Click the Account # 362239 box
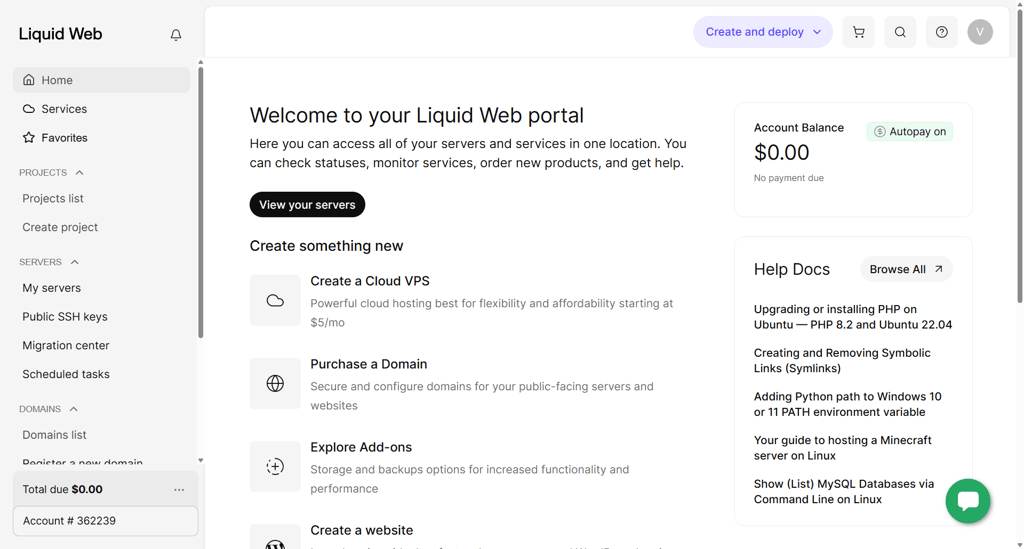This screenshot has width=1024, height=549. (x=105, y=521)
